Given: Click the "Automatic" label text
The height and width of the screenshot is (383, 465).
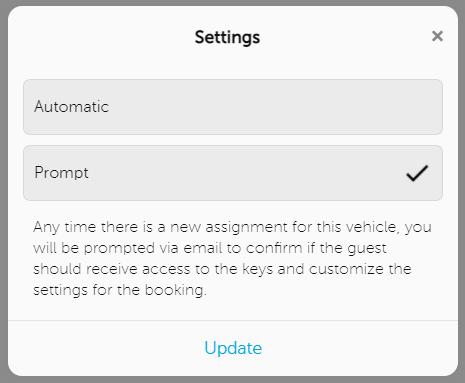Looking at the screenshot, I should coord(72,107).
